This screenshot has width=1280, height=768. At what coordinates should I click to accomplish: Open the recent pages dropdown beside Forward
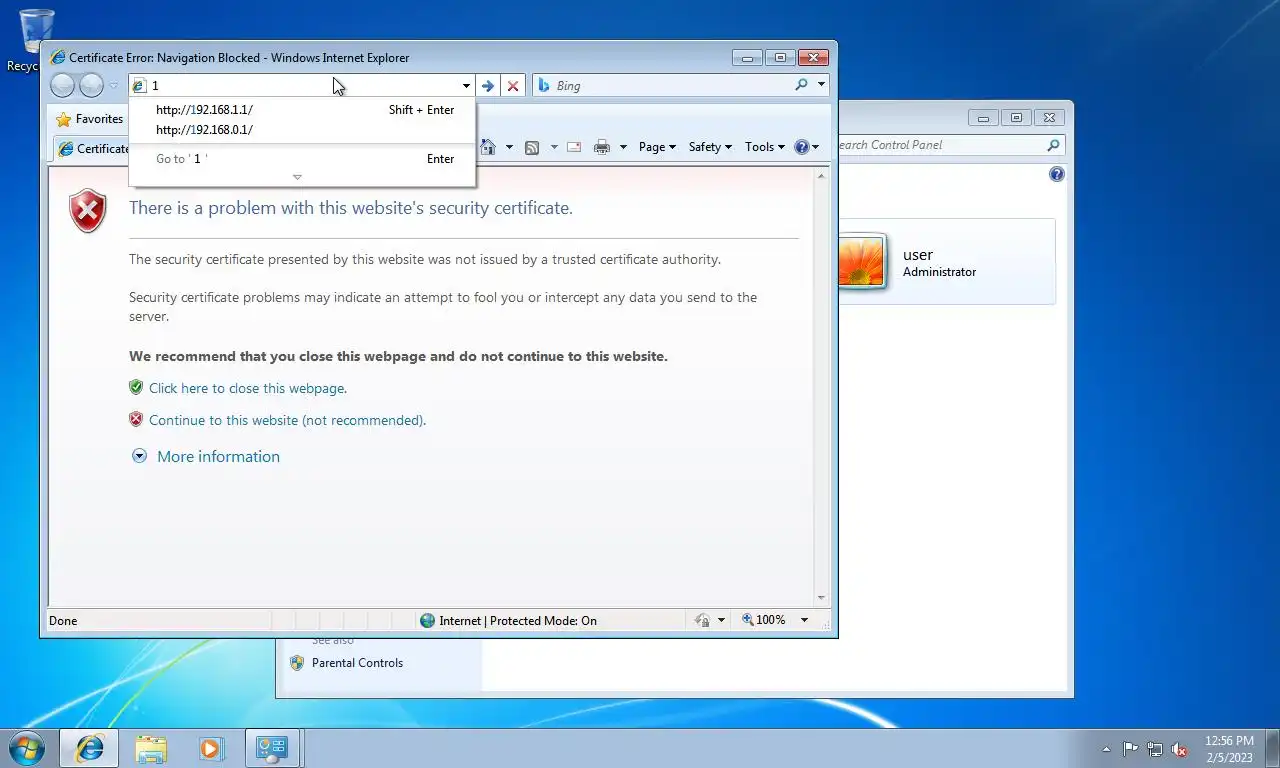coord(114,86)
